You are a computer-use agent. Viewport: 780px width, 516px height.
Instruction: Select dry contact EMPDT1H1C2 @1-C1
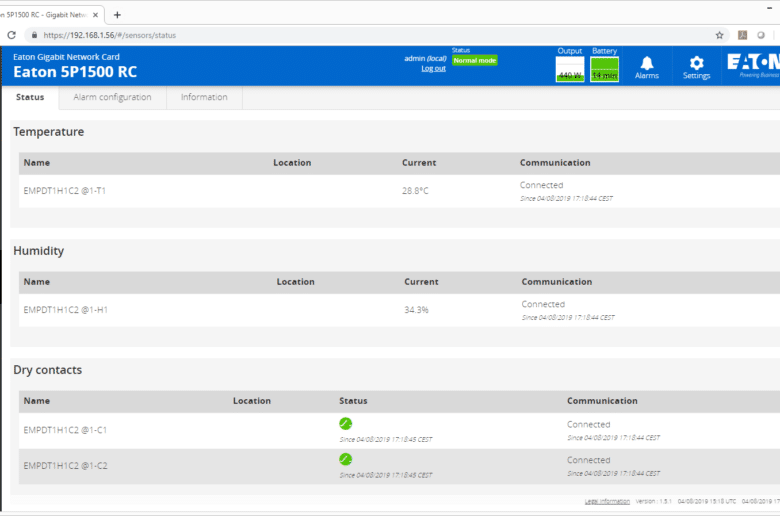(x=65, y=430)
